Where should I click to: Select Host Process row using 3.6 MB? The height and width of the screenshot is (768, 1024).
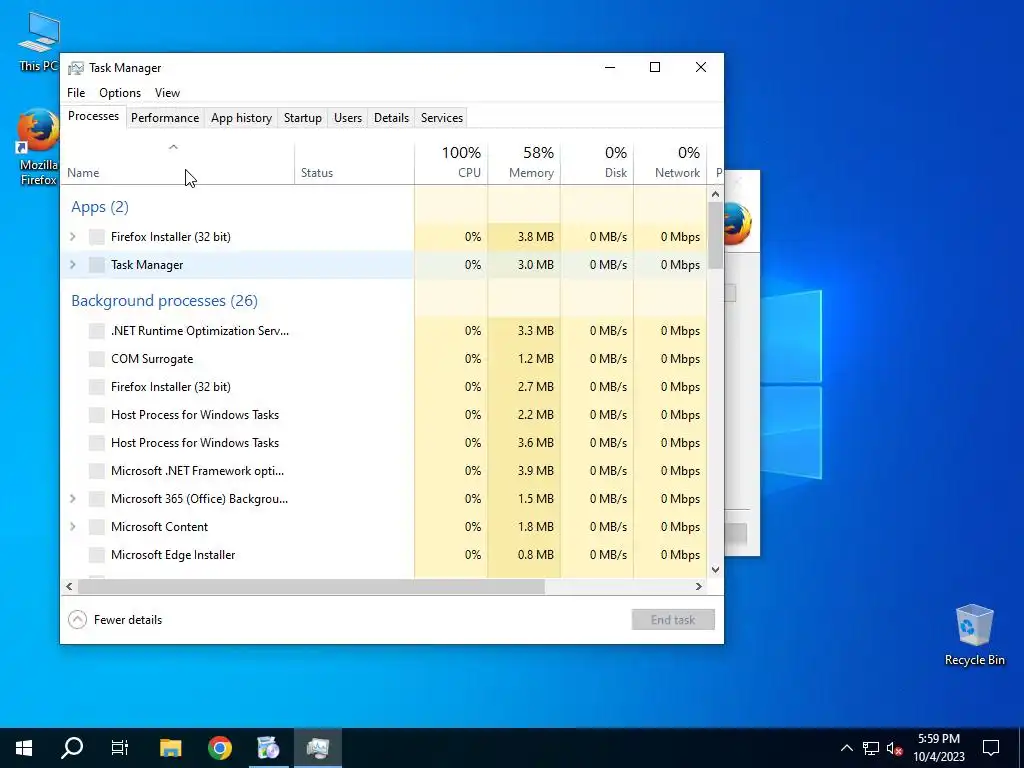tap(383, 443)
